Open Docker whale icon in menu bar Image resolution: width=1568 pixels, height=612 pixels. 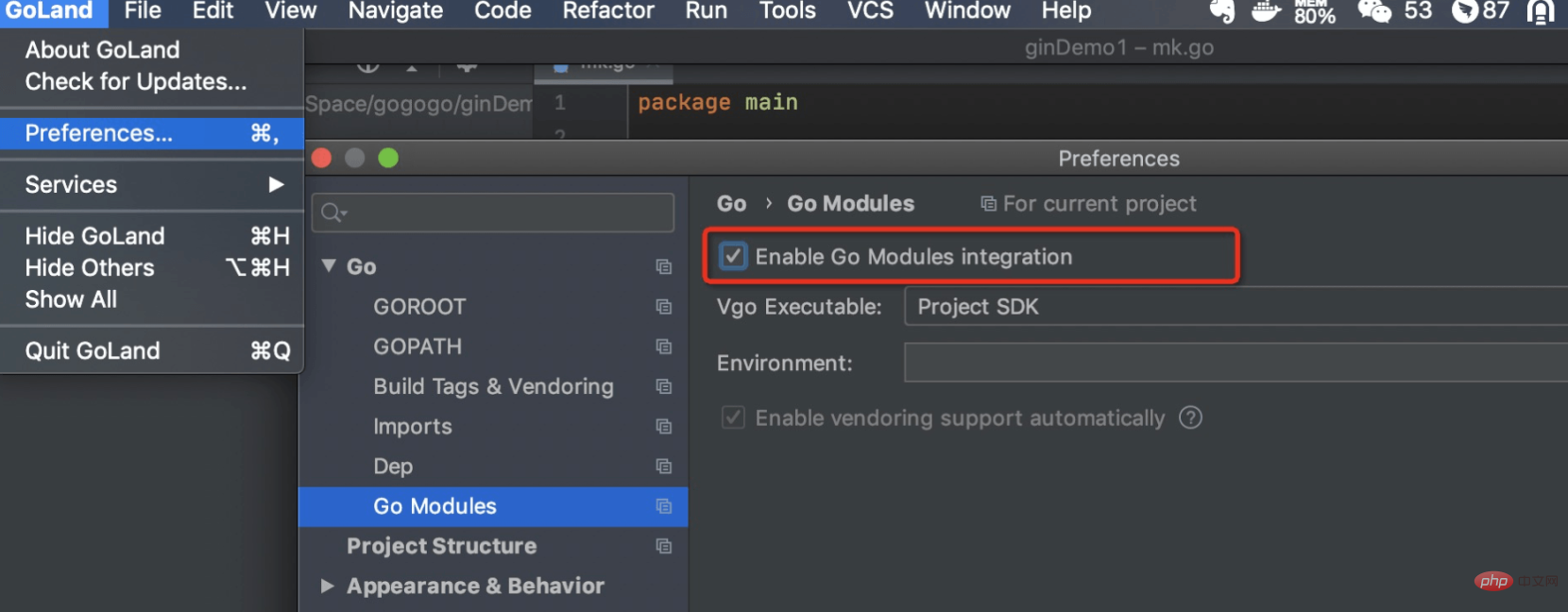coord(1266,11)
